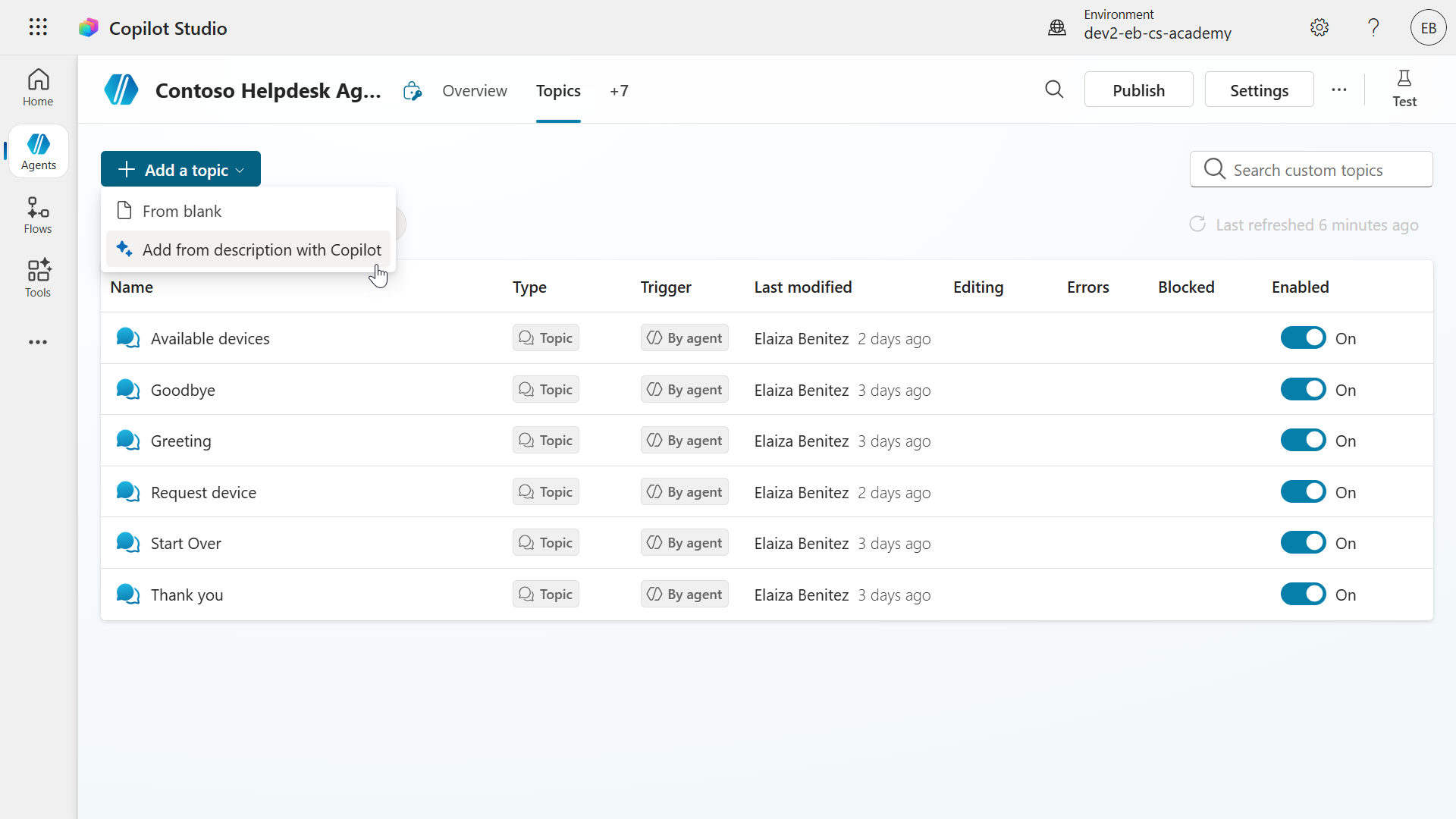Turn off the Greeting topic toggle

tap(1303, 441)
